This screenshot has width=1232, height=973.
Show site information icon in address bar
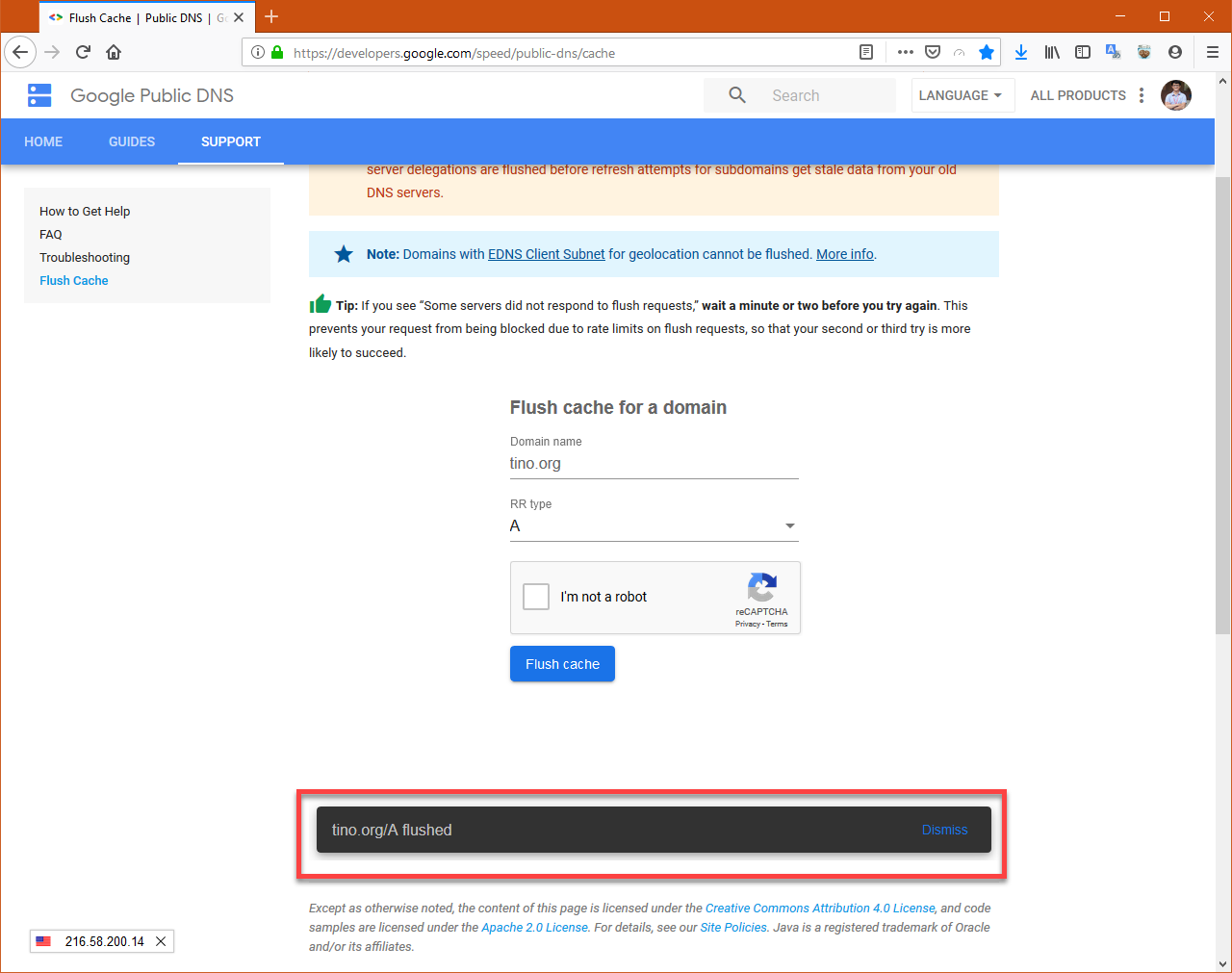pyautogui.click(x=258, y=53)
